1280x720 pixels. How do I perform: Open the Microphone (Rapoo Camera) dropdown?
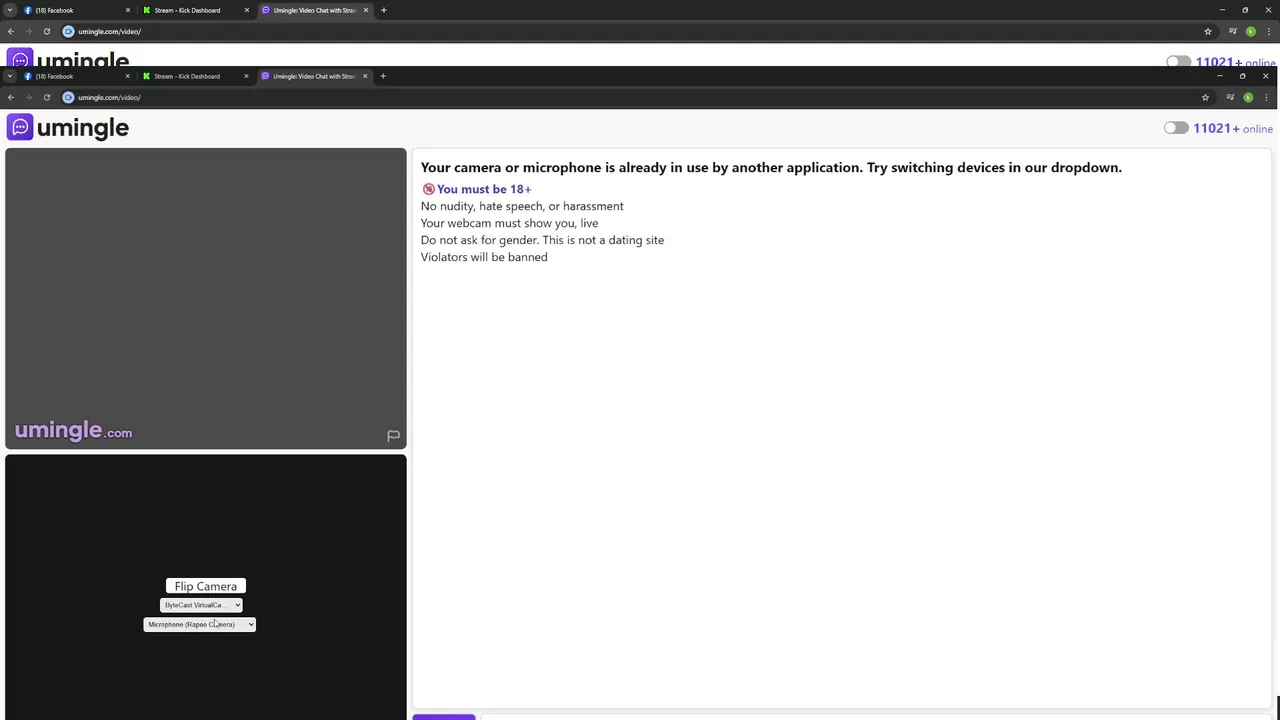200,624
